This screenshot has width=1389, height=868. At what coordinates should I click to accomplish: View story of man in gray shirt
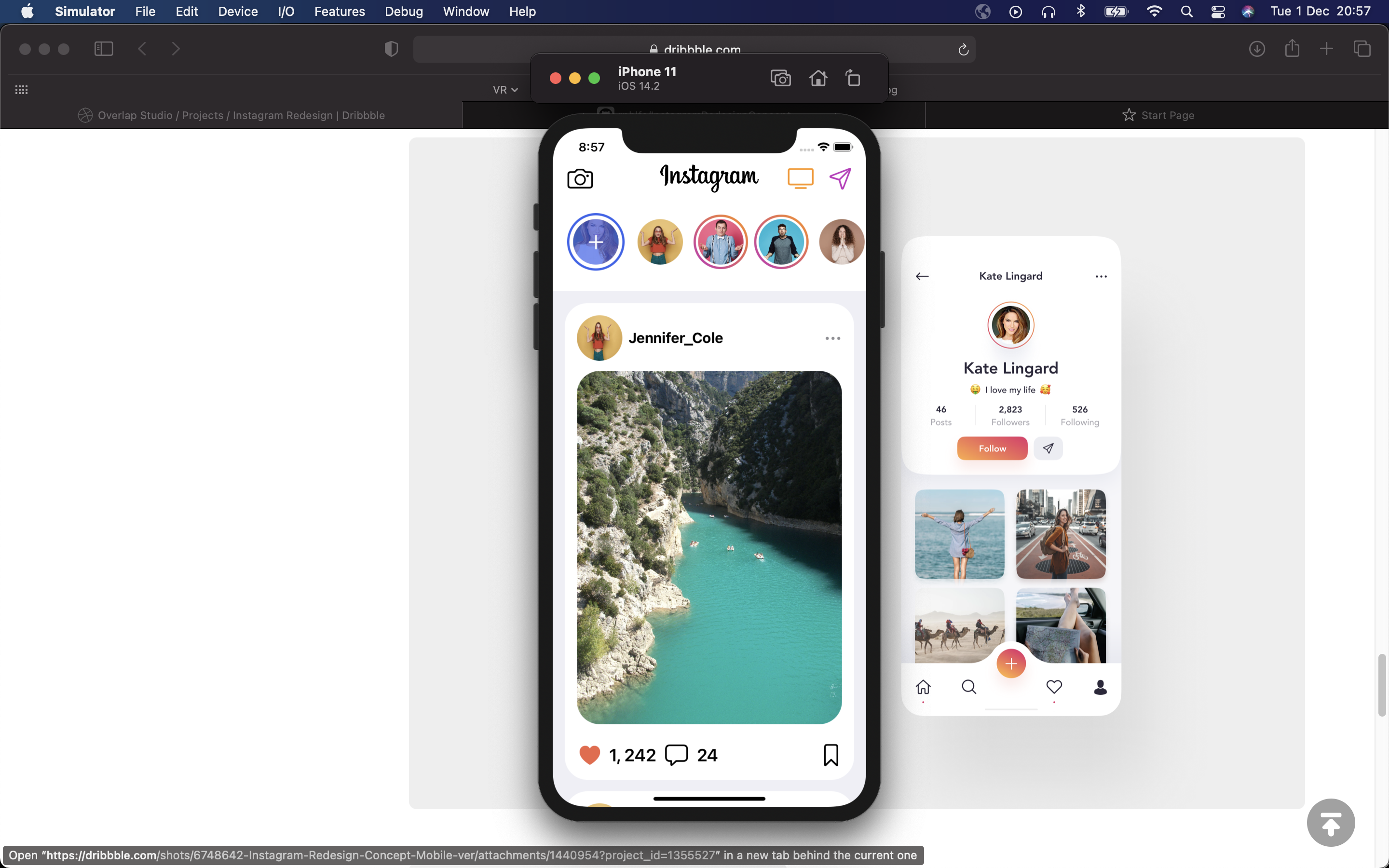coord(781,242)
